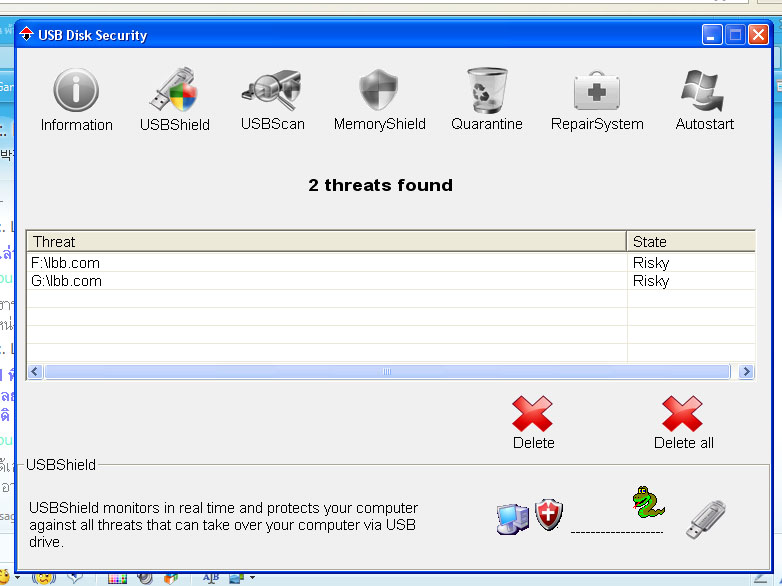Viewport: 782px width, 586px height.
Task: Click the red shield icon in USBShield panel
Action: [x=549, y=514]
